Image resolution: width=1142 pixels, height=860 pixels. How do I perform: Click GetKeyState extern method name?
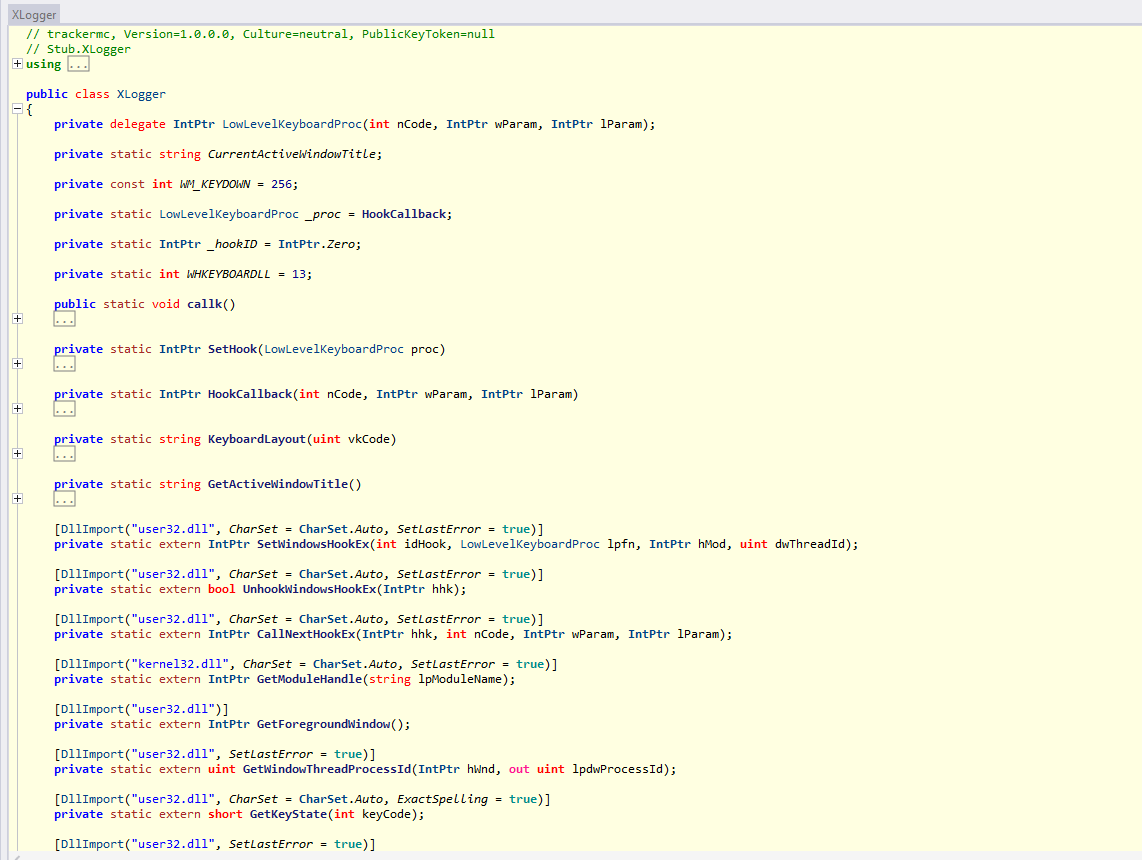tap(288, 814)
